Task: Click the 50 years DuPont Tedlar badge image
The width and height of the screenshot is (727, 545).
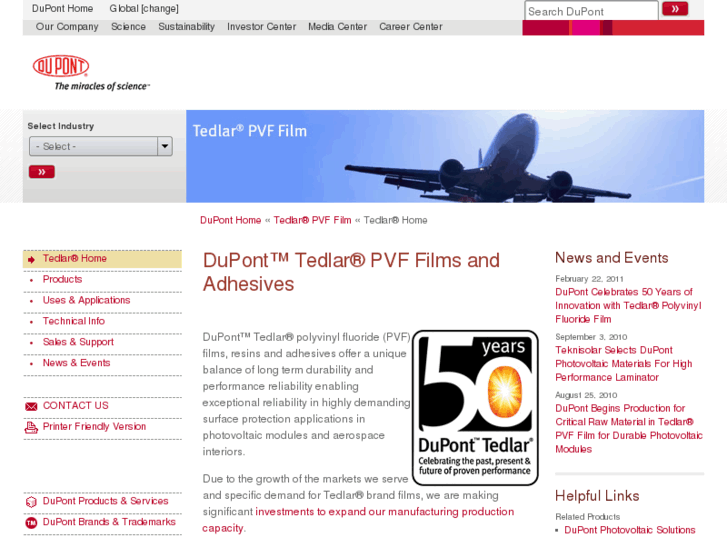Action: click(475, 408)
